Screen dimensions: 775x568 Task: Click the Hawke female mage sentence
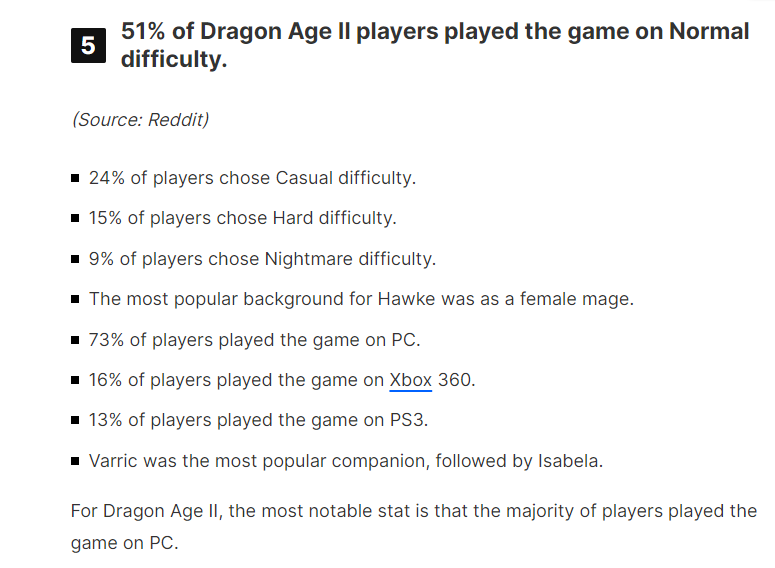pyautogui.click(x=361, y=298)
